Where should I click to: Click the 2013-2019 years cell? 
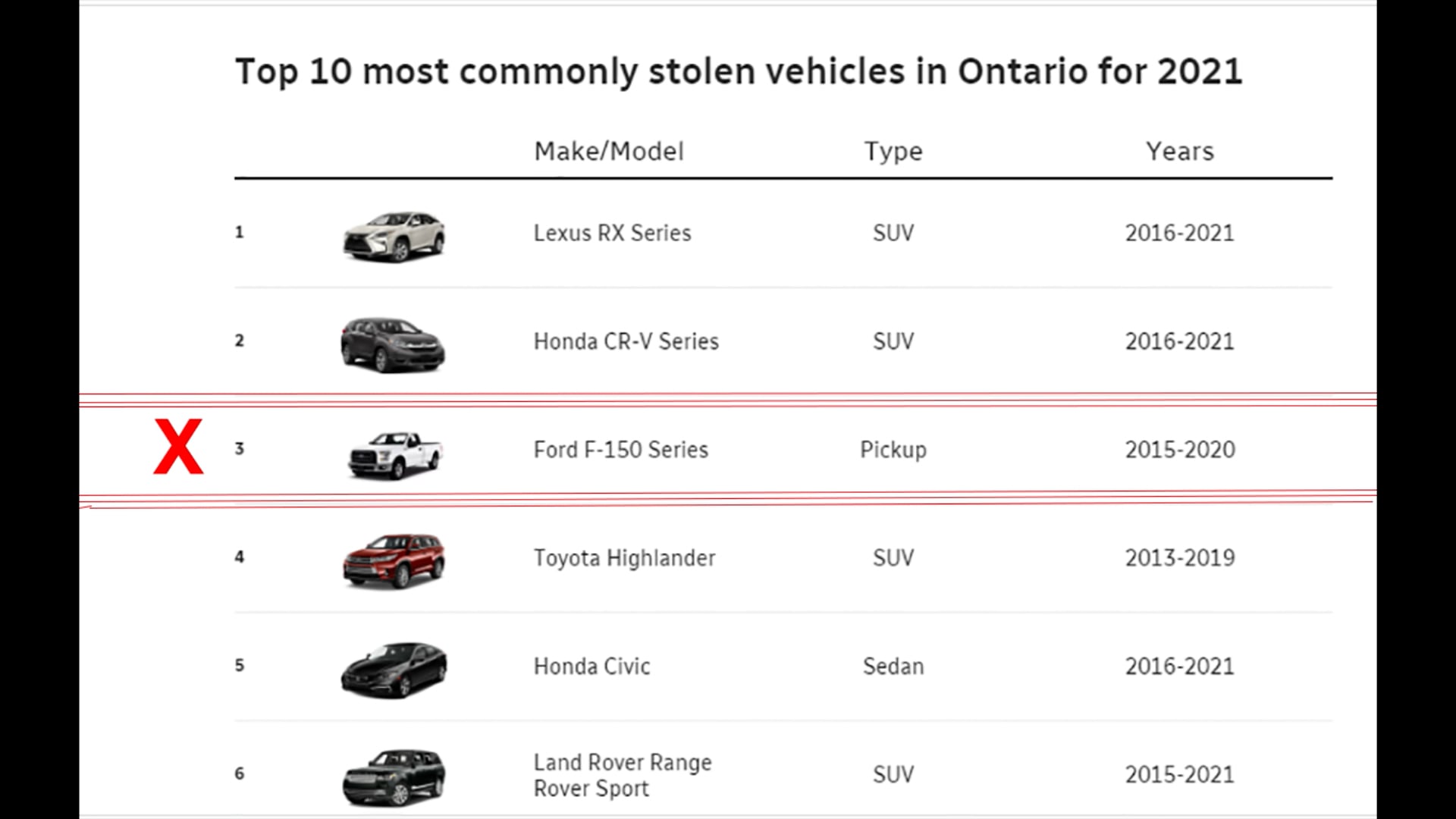point(1180,558)
